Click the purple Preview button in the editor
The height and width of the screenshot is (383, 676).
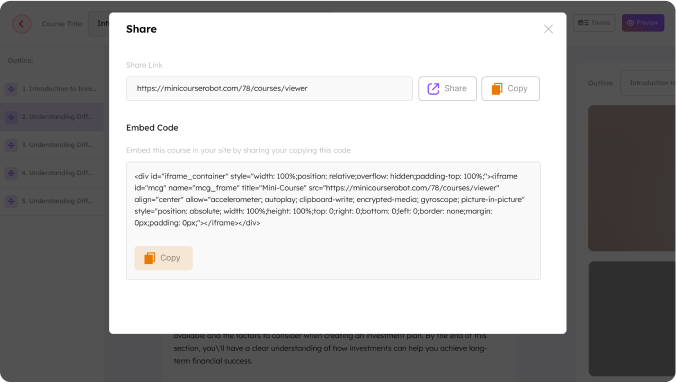coord(642,23)
